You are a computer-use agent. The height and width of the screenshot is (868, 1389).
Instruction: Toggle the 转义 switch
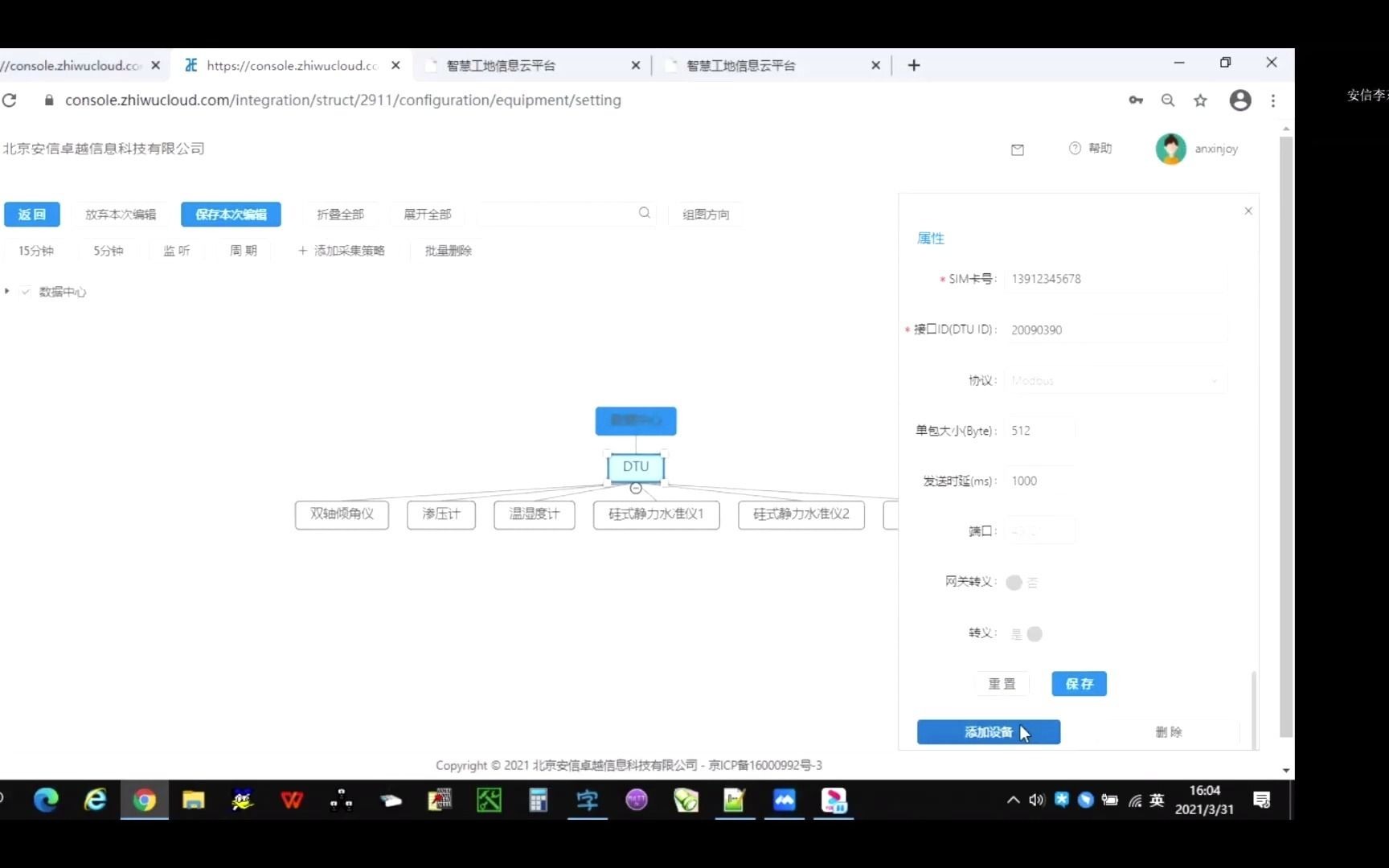click(1026, 634)
